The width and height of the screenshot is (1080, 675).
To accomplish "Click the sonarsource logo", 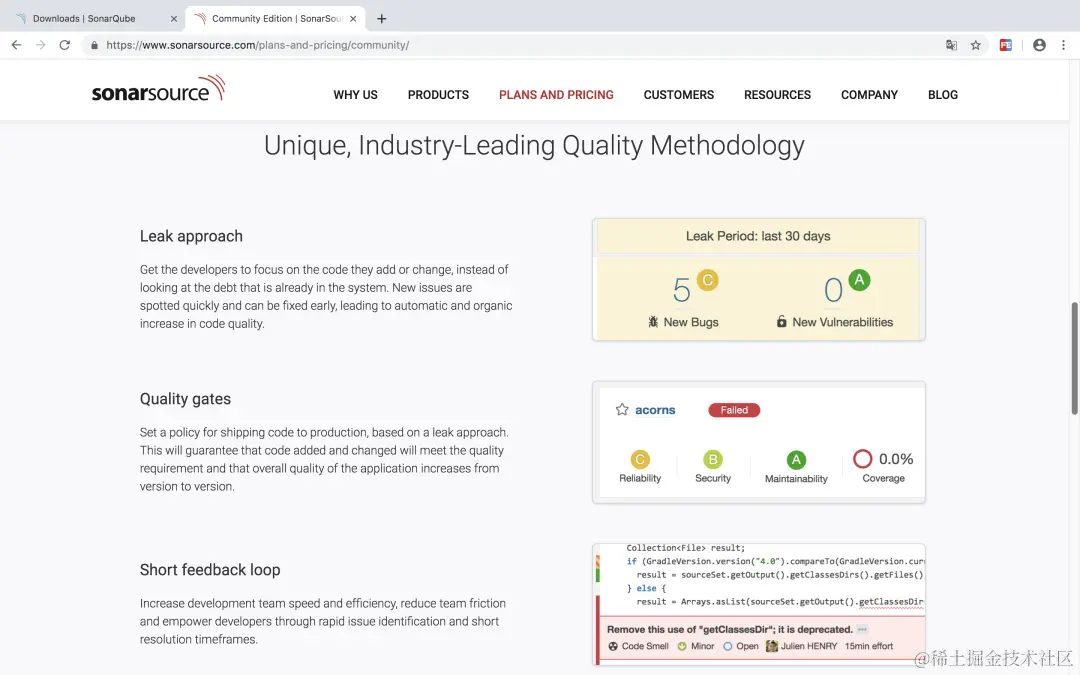I will coord(158,89).
